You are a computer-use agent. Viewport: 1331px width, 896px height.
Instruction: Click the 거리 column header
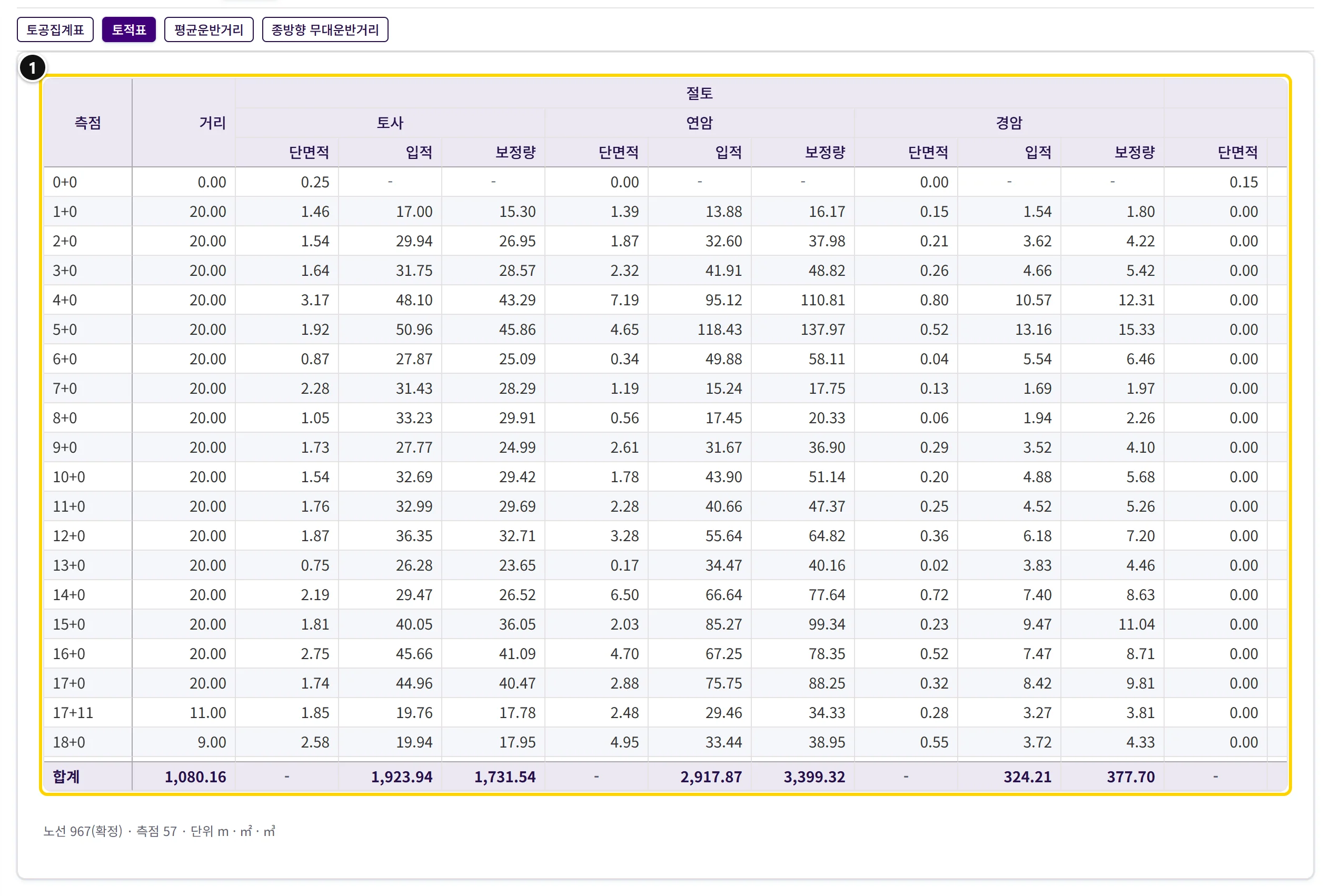point(184,123)
